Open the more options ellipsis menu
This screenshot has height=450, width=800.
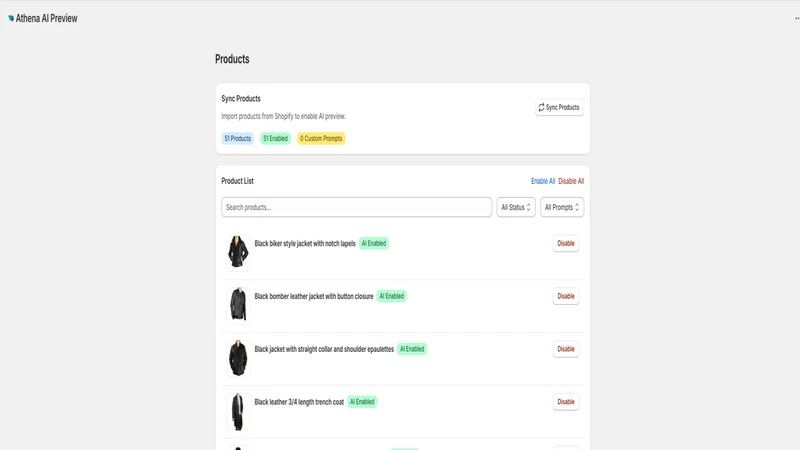[x=797, y=18]
